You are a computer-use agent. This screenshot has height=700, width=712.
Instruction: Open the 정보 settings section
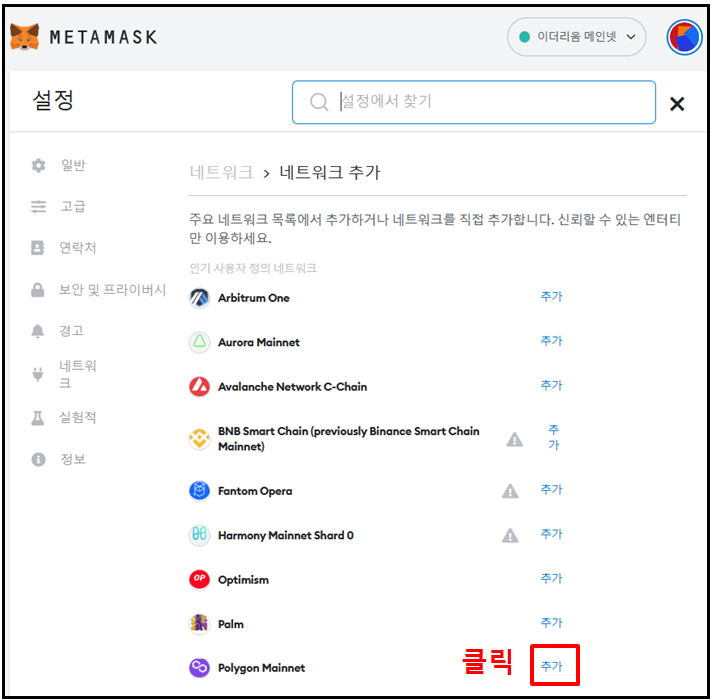click(73, 459)
